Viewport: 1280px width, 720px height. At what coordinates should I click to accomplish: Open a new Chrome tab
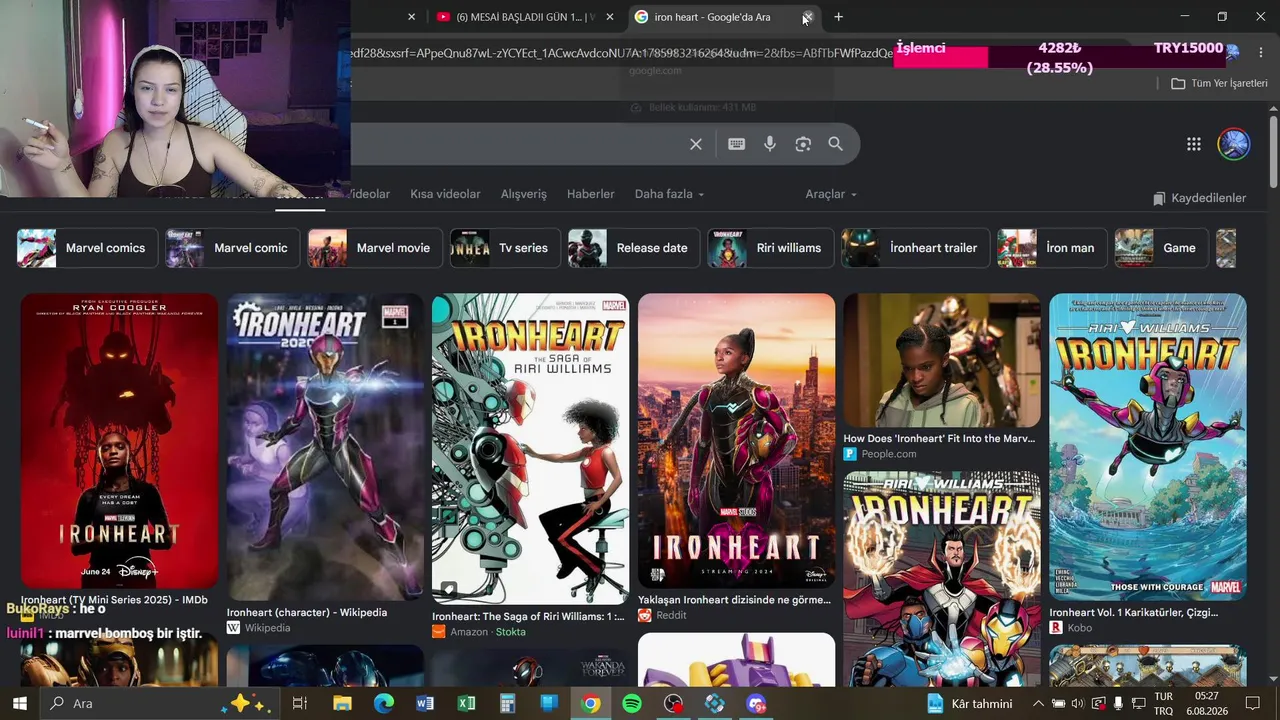(838, 17)
